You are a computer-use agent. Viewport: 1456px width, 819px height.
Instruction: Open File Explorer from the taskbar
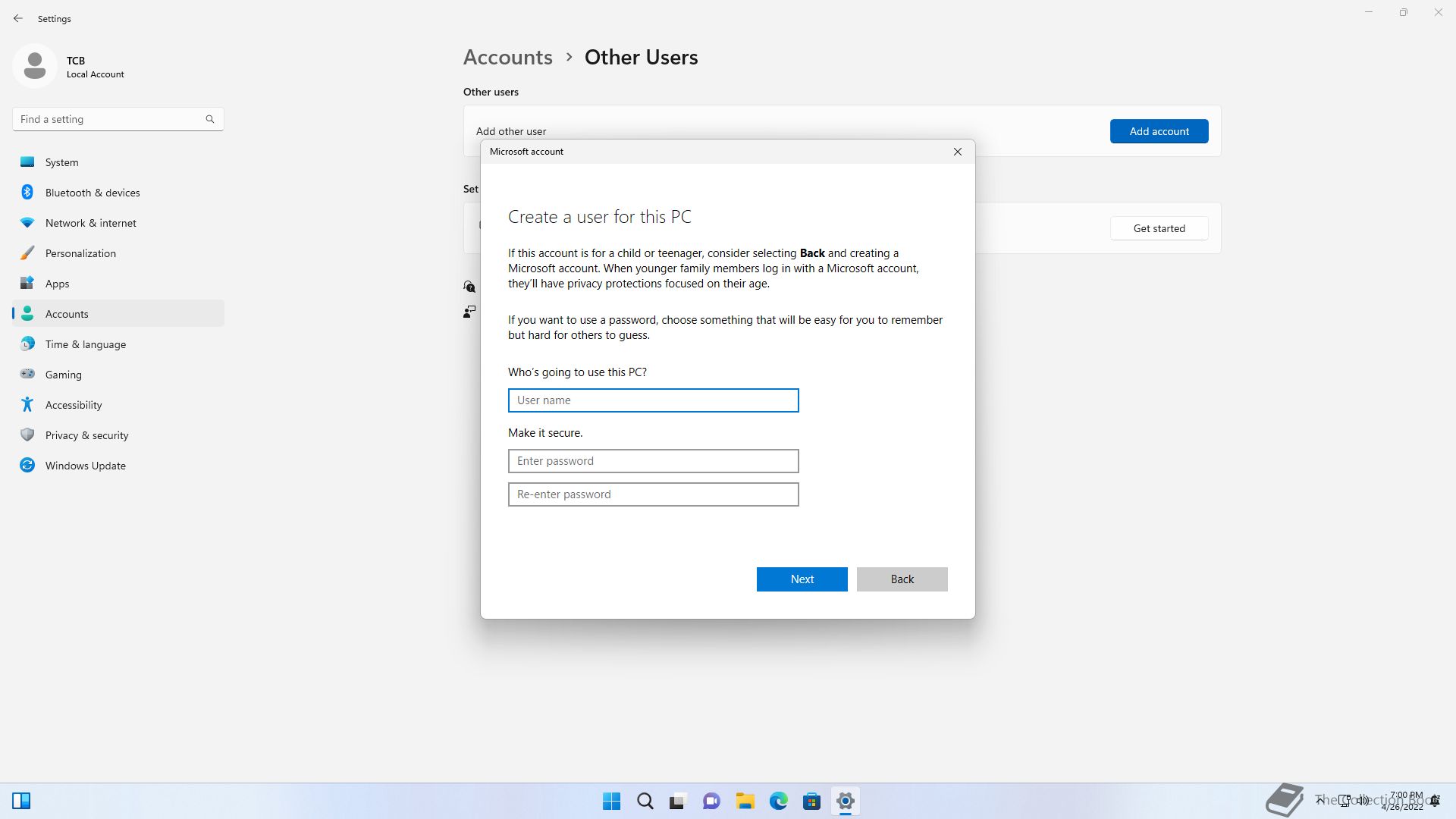click(x=745, y=801)
